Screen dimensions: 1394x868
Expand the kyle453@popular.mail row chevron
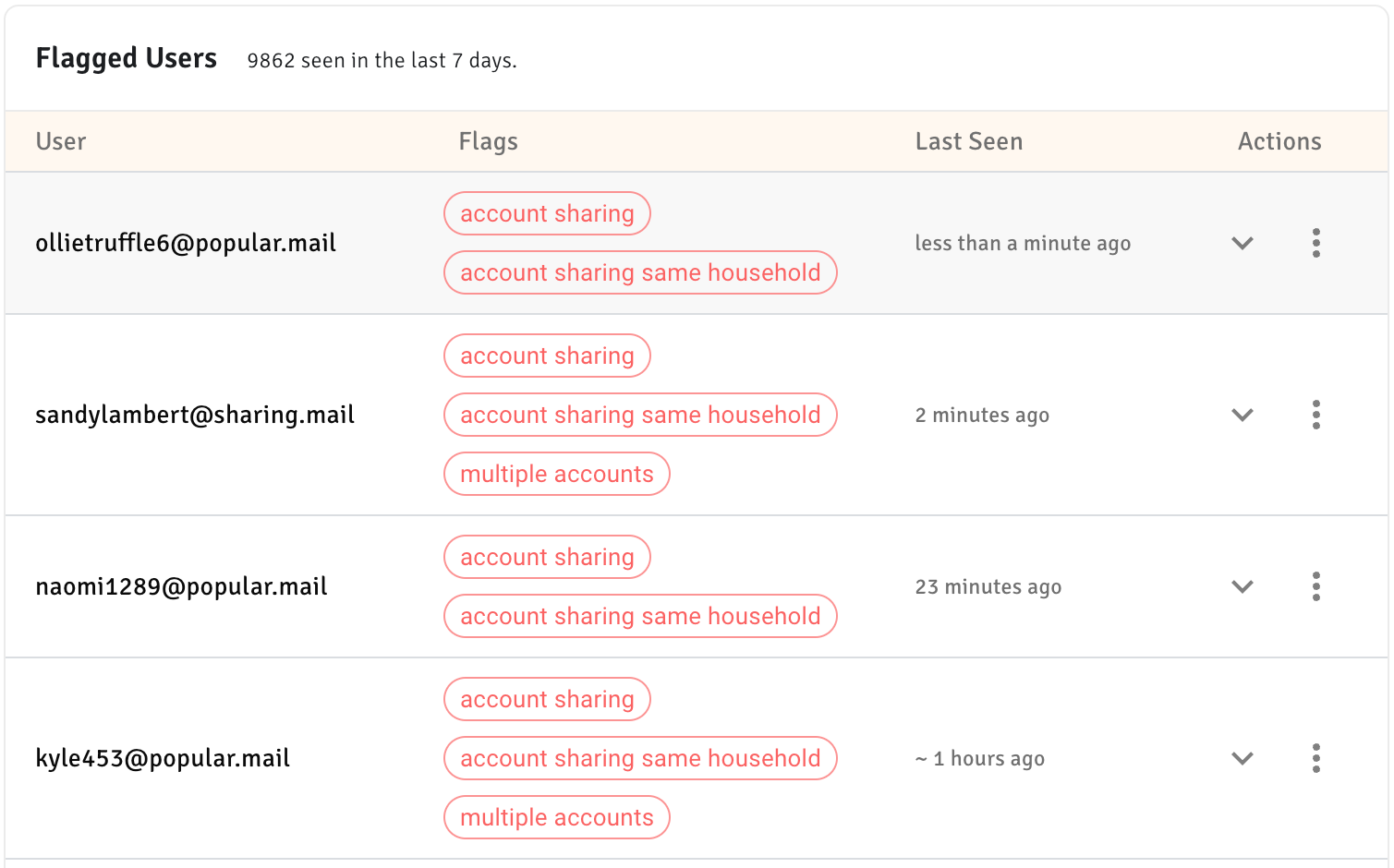[1242, 758]
